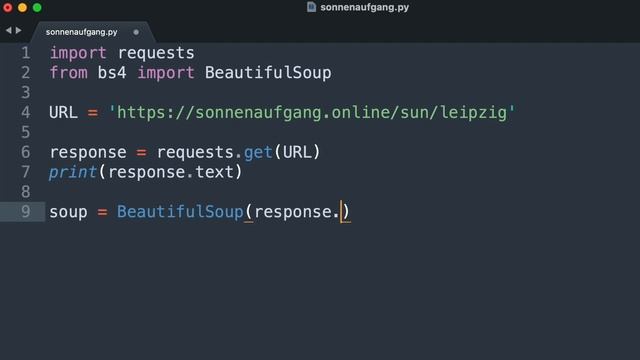The image size is (640, 360).
Task: Click the sonnenaufgang.online URL string
Action: coord(311,113)
